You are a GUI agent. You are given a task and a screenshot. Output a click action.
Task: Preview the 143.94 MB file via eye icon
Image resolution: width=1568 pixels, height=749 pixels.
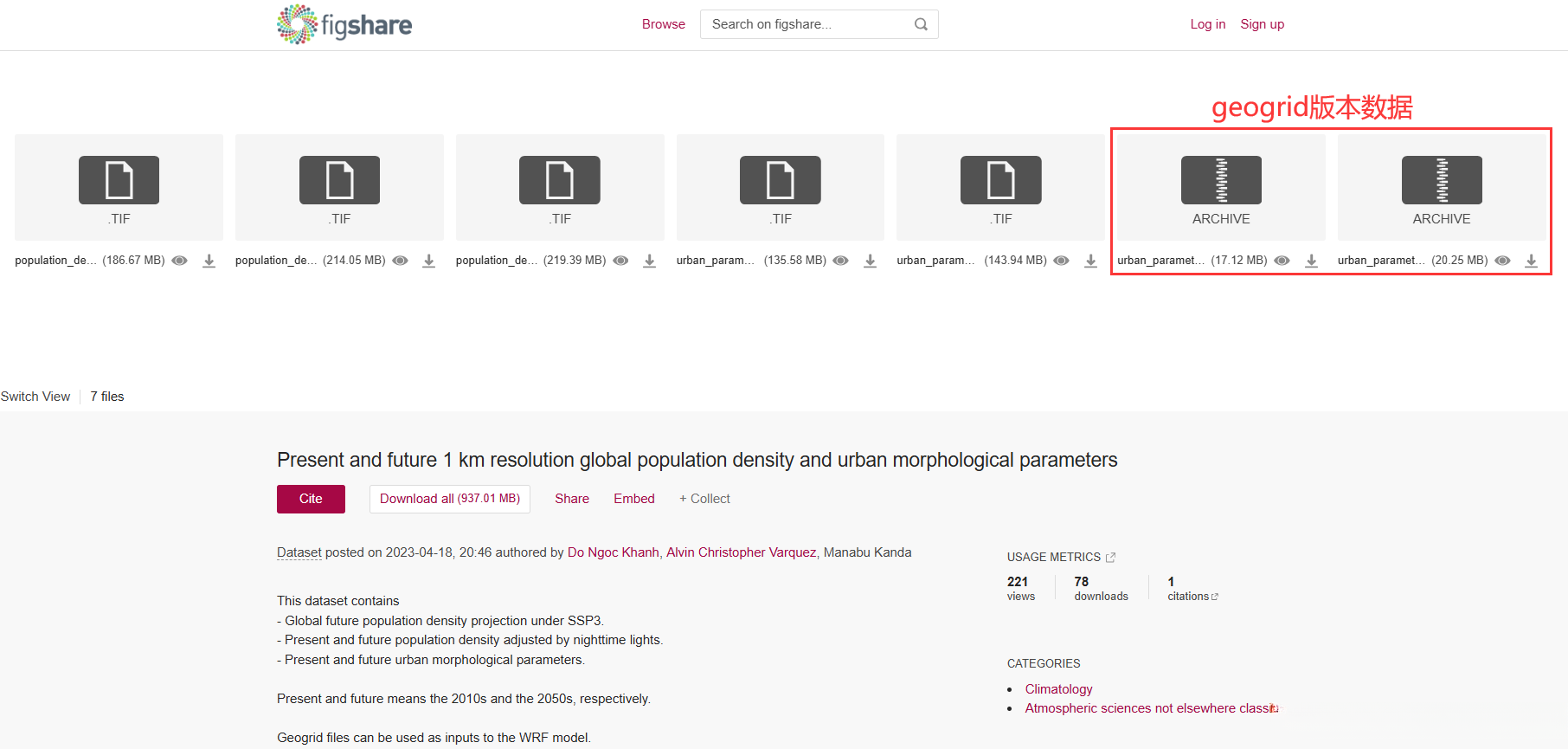[x=1061, y=261]
